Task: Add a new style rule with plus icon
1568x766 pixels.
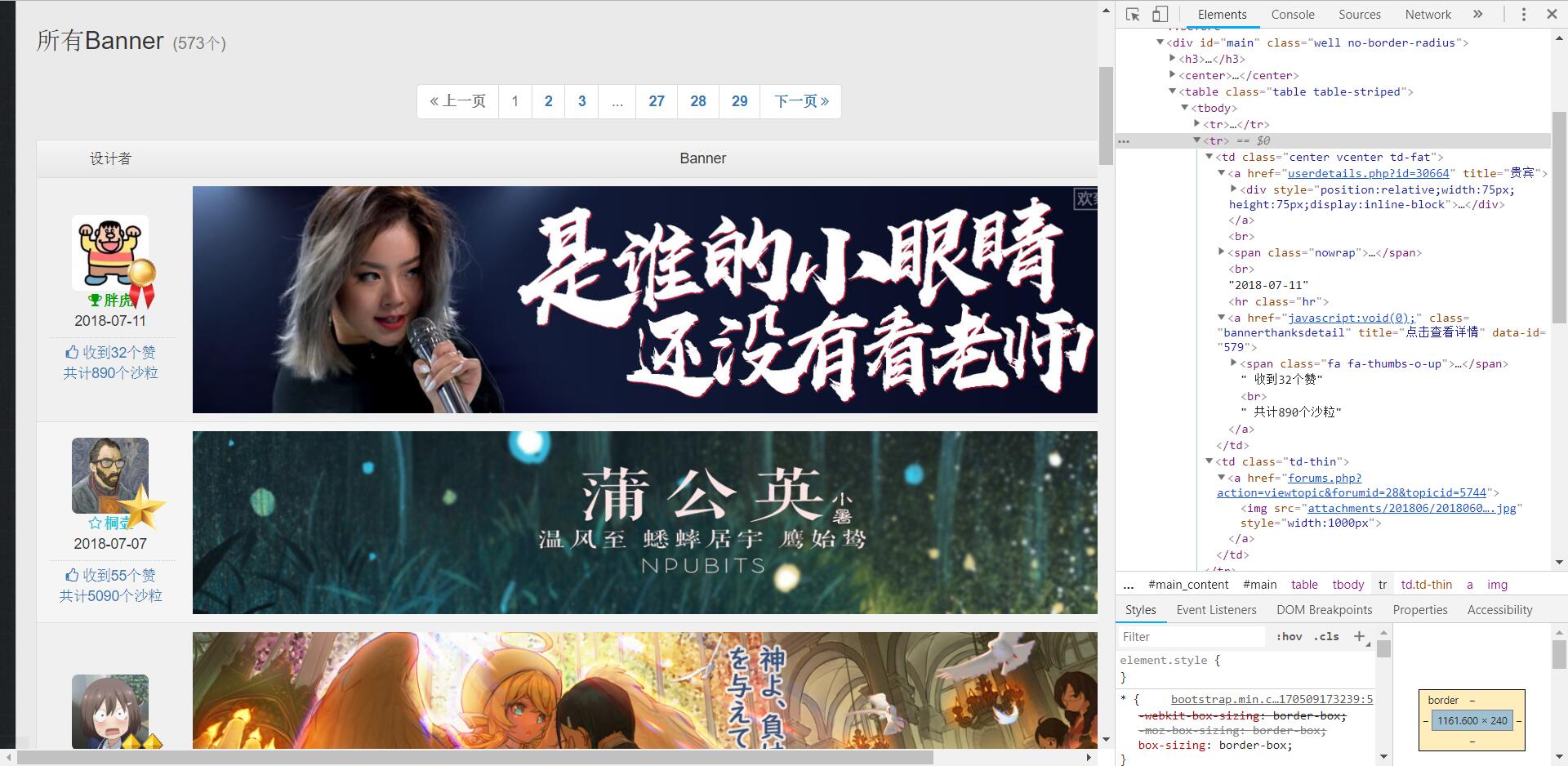Action: pos(1359,636)
